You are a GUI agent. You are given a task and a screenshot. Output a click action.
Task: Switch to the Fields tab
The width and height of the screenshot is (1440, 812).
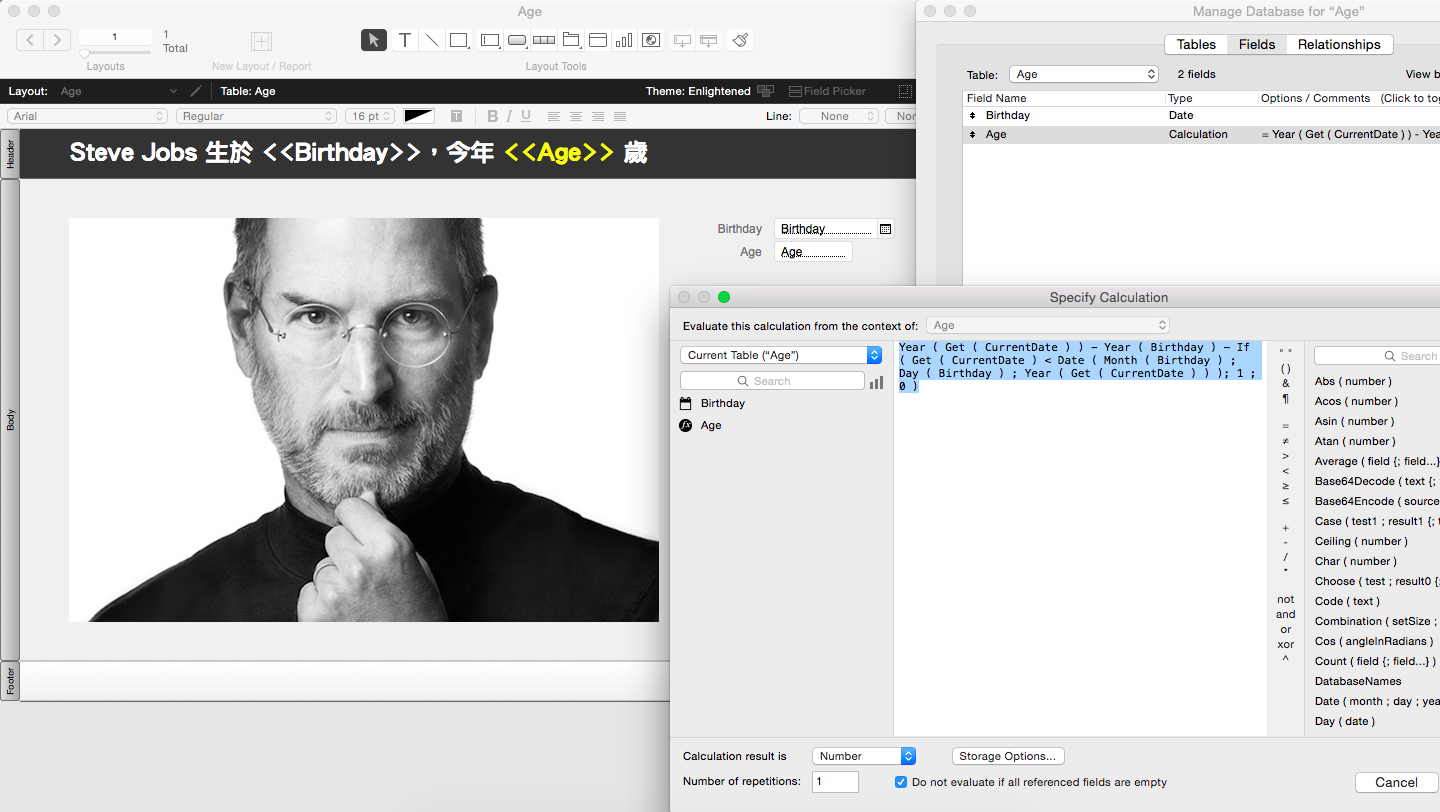pos(1257,44)
